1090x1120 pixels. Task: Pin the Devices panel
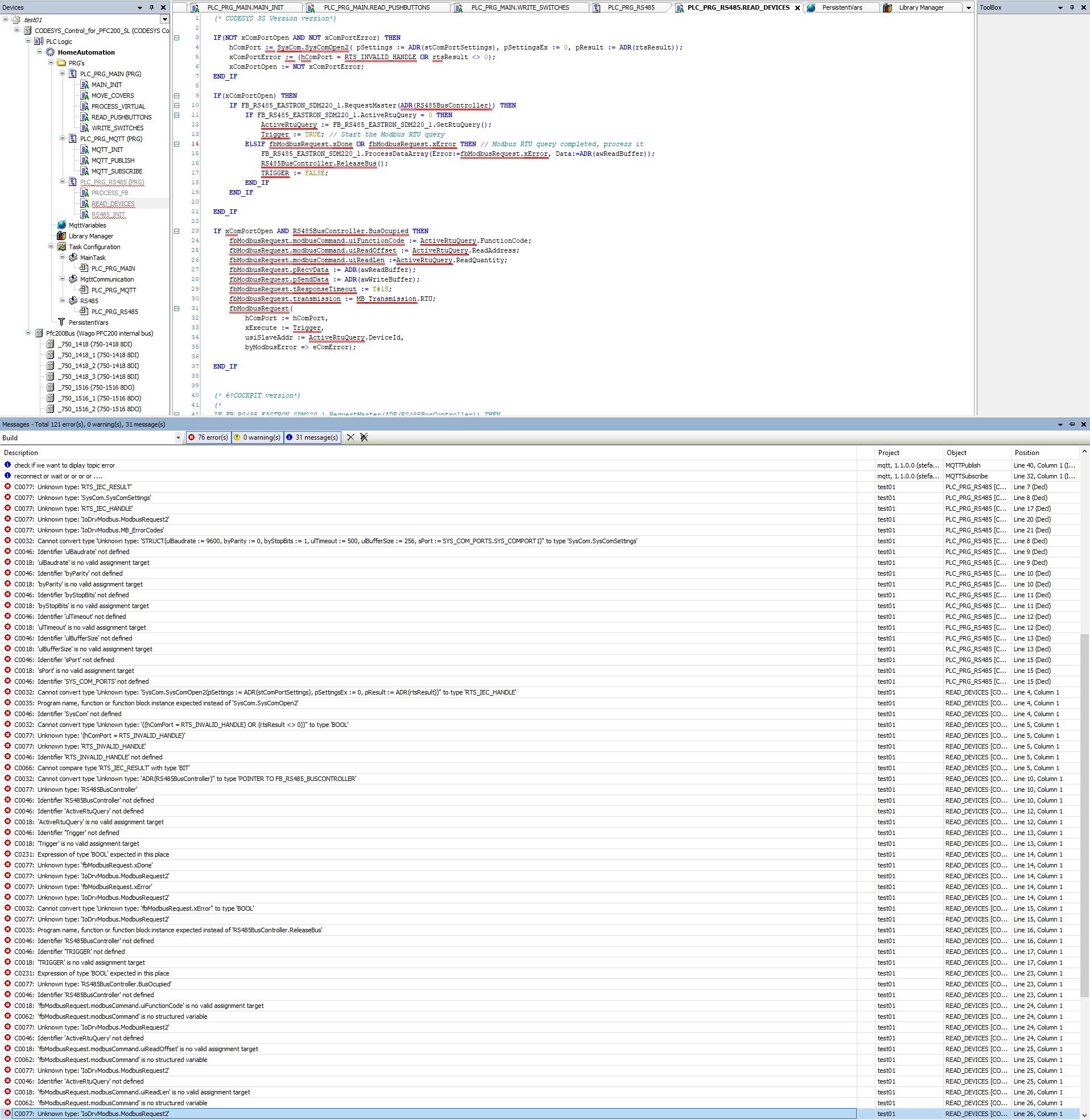(152, 7)
